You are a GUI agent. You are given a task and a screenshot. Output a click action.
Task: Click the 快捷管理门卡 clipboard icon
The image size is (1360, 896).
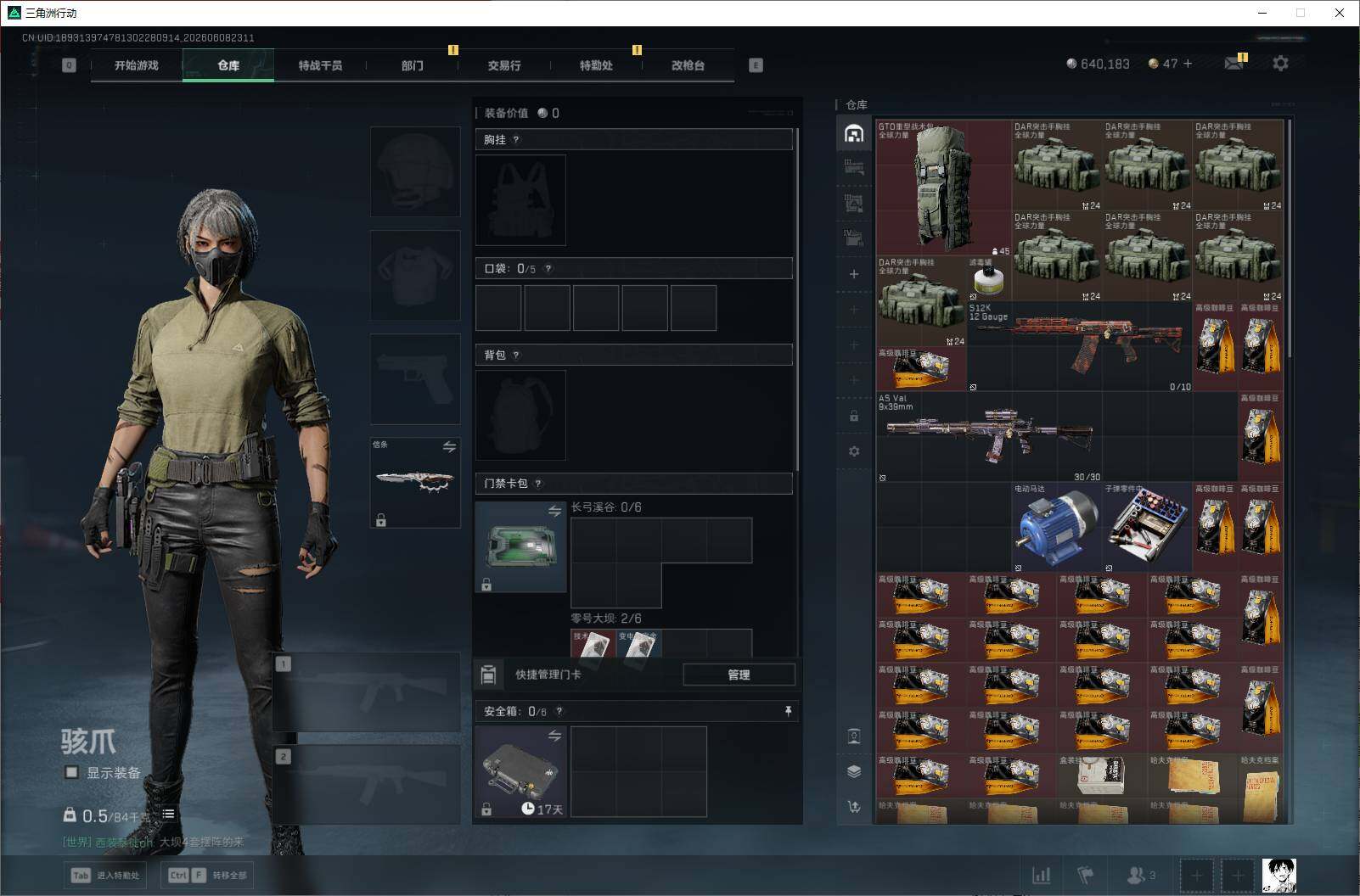[x=488, y=675]
